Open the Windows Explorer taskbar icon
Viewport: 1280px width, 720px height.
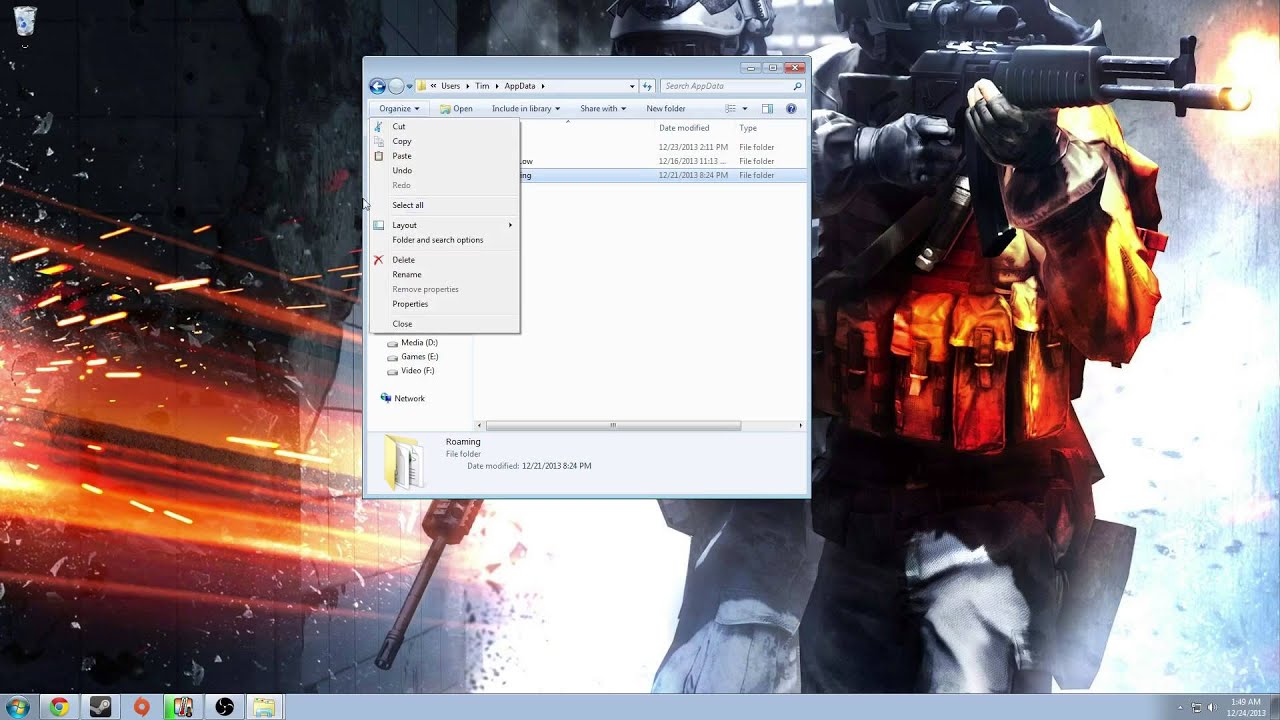click(x=264, y=707)
